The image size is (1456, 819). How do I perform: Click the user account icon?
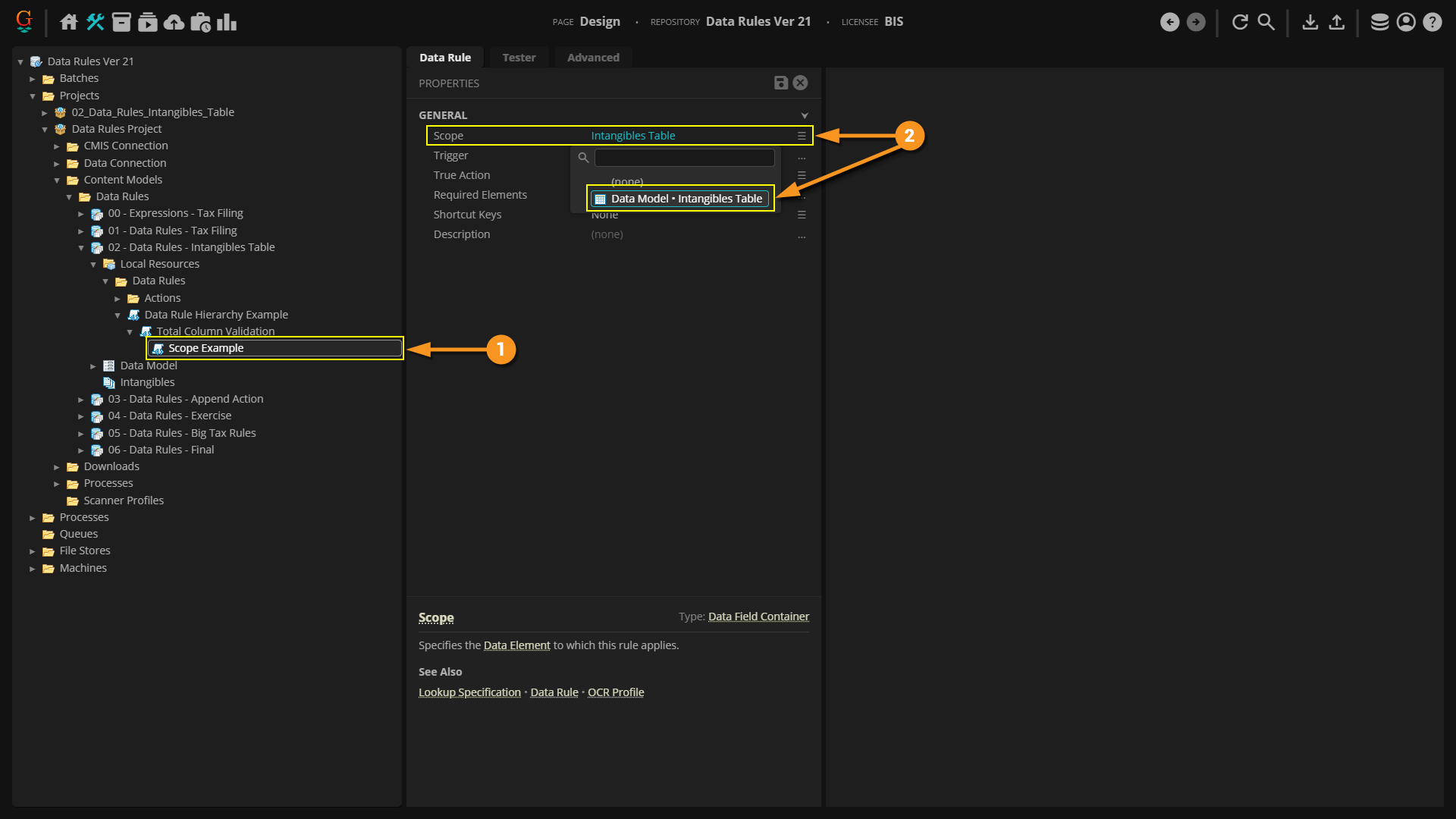(1405, 22)
